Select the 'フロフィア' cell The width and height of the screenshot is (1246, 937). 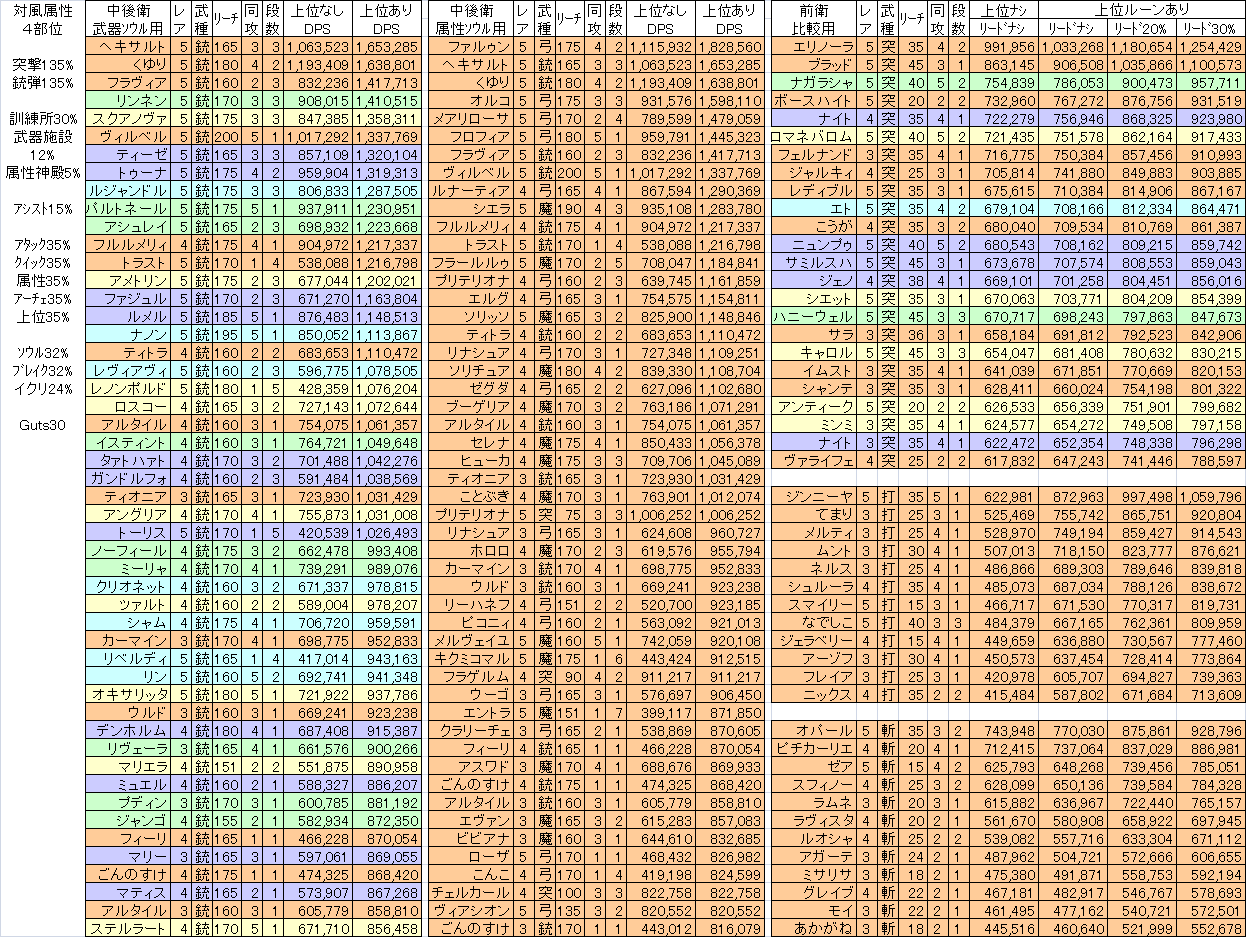471,136
